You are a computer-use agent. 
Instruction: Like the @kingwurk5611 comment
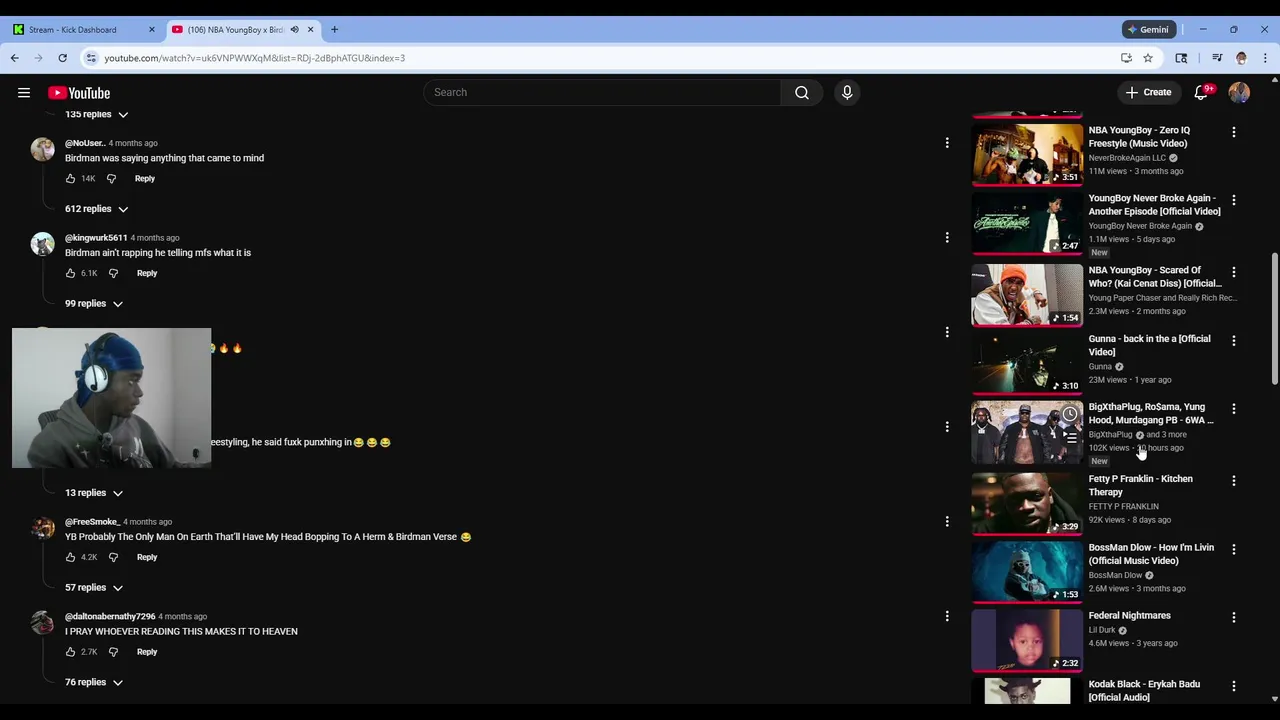tap(70, 273)
